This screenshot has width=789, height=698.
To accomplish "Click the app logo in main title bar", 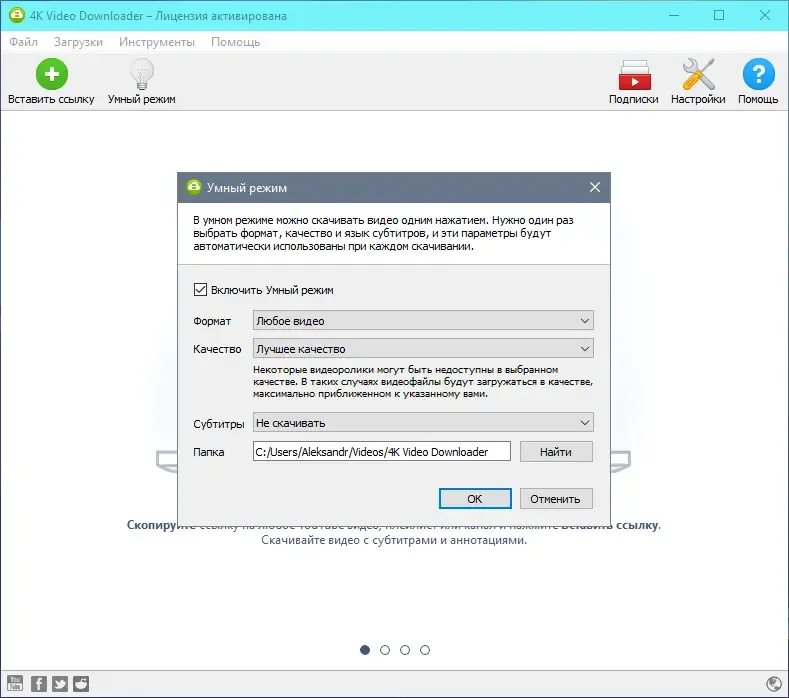I will click(17, 15).
